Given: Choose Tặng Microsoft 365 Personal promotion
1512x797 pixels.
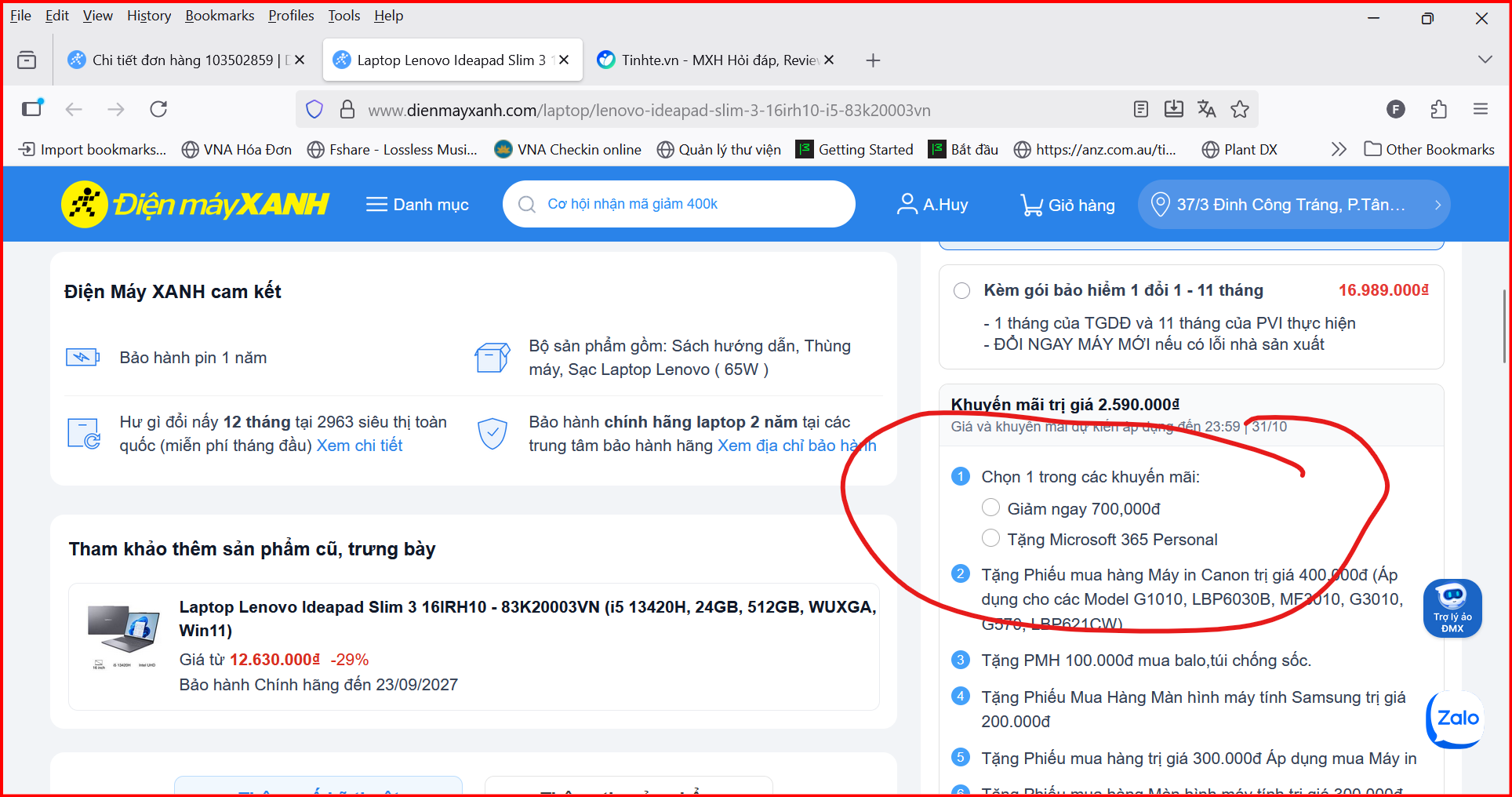Looking at the screenshot, I should point(991,539).
